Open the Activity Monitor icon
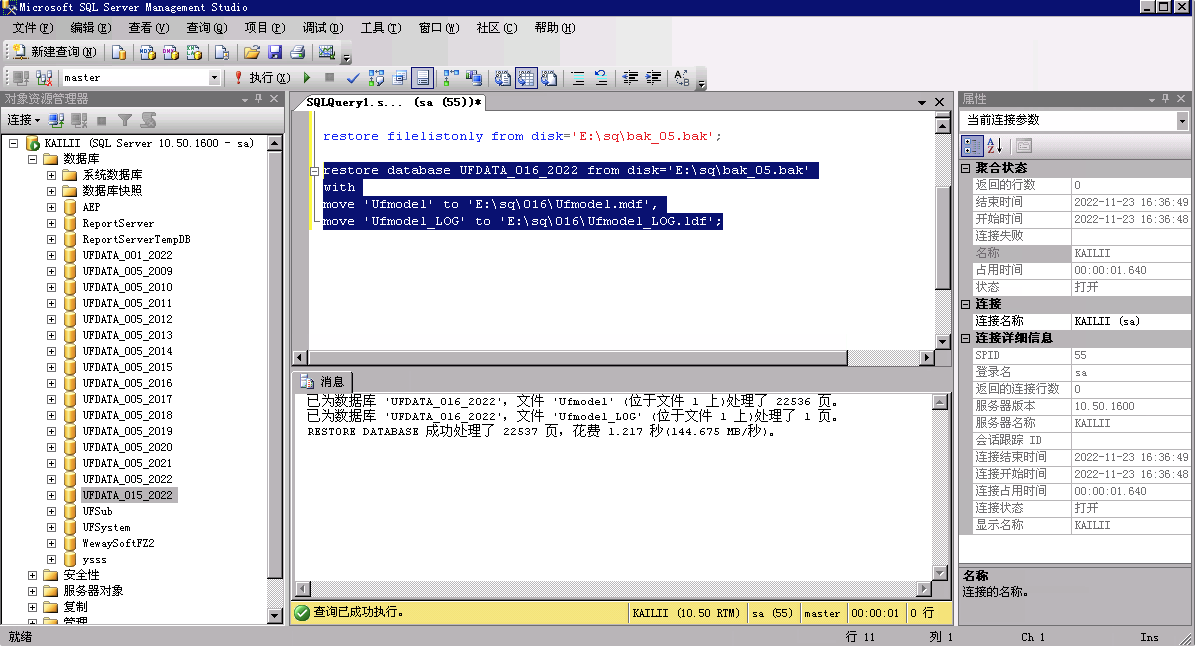The image size is (1195, 646). coord(327,52)
